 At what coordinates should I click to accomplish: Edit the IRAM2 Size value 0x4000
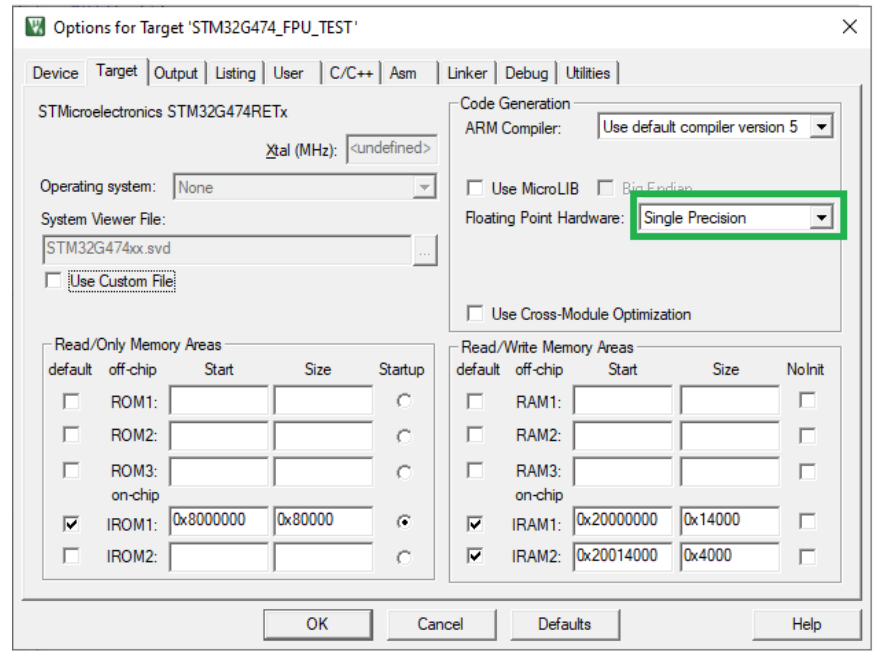730,557
